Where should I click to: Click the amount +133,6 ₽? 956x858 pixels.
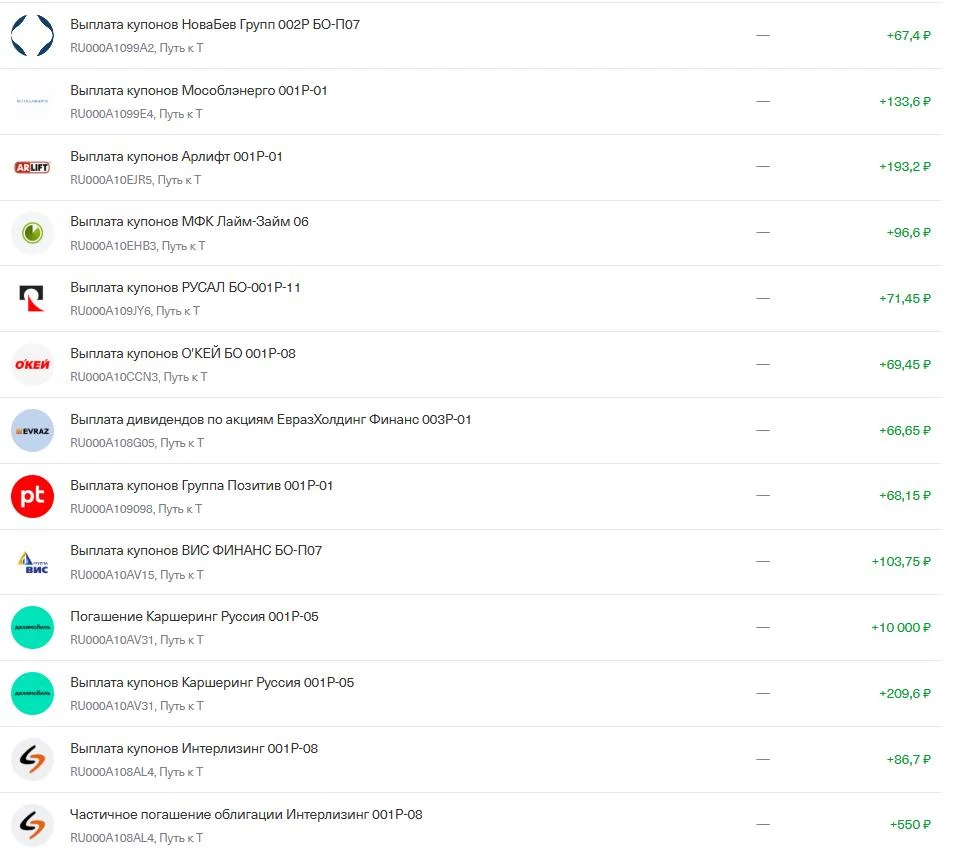pyautogui.click(x=905, y=102)
